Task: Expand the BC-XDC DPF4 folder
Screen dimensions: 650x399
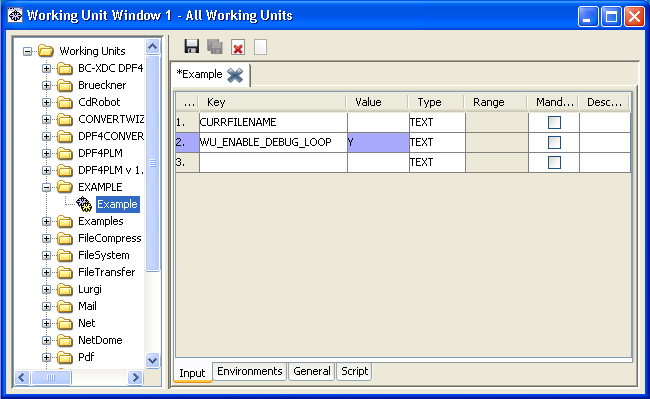Action: (46, 68)
